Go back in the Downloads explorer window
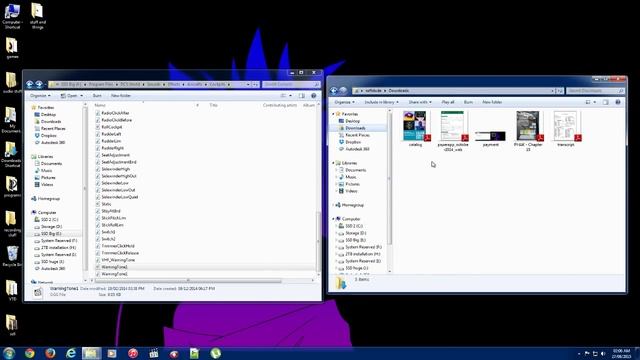The height and width of the screenshot is (360, 640). (333, 91)
